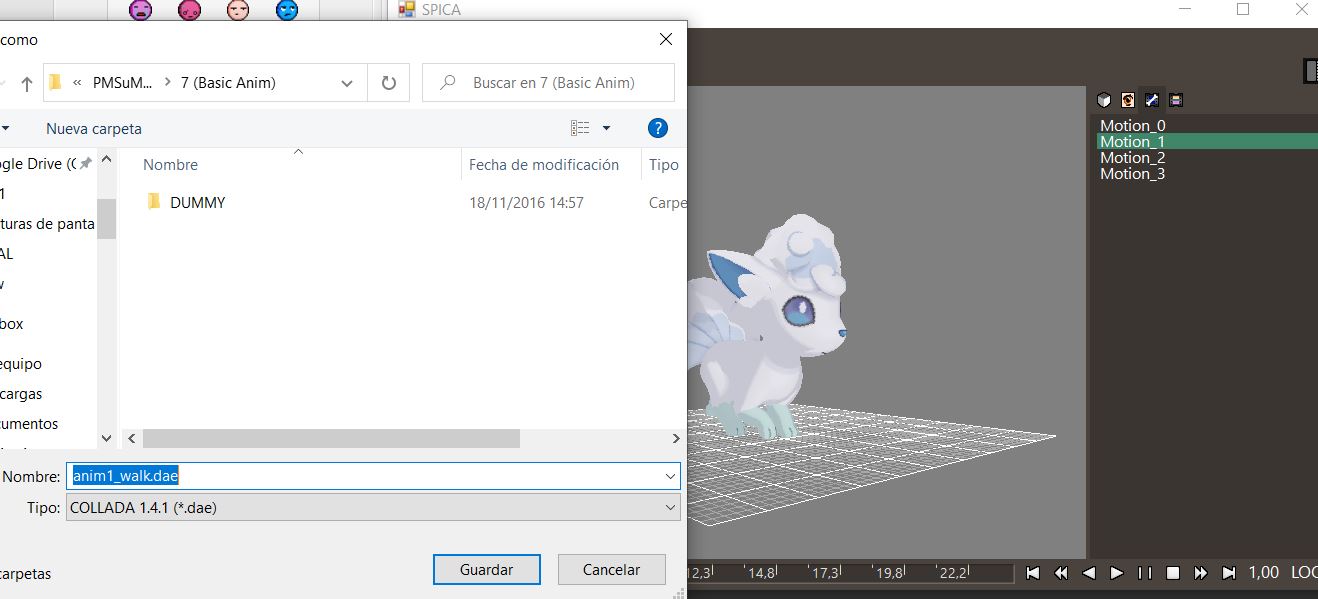Screen dimensions: 1318x599
Task: Select the DUMMY folder name
Action: pos(198,202)
